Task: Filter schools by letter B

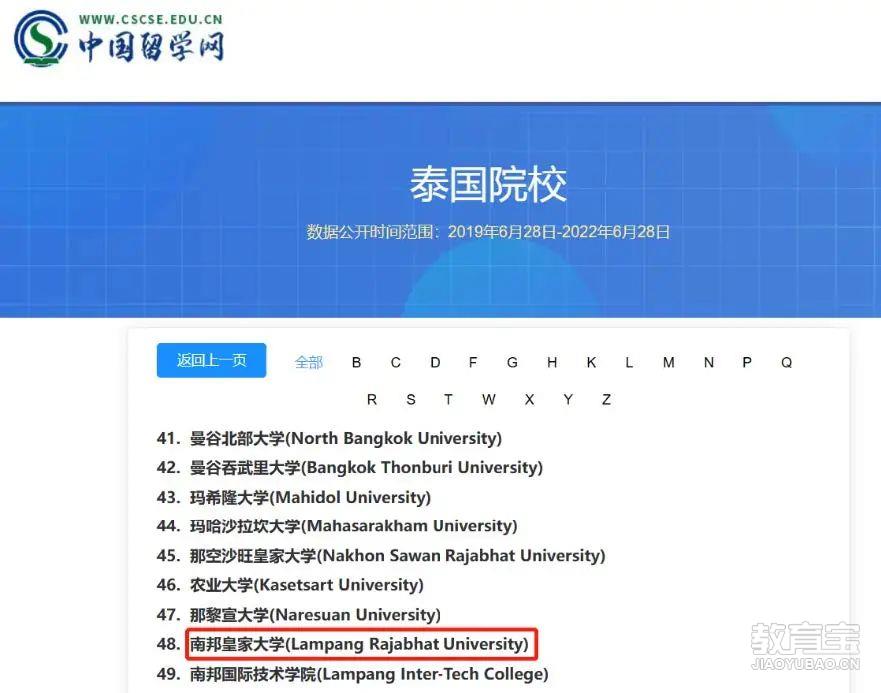Action: (356, 363)
